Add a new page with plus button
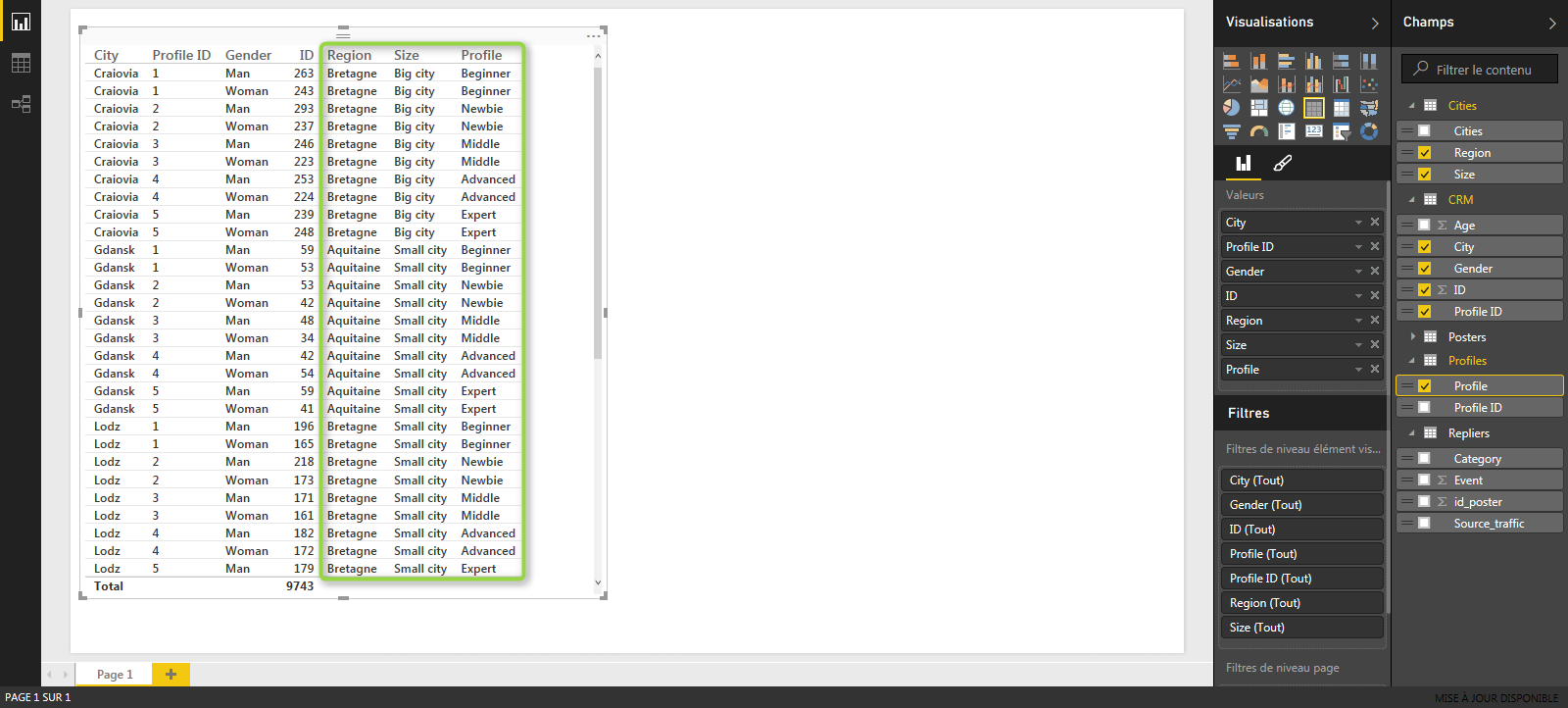 tap(171, 675)
